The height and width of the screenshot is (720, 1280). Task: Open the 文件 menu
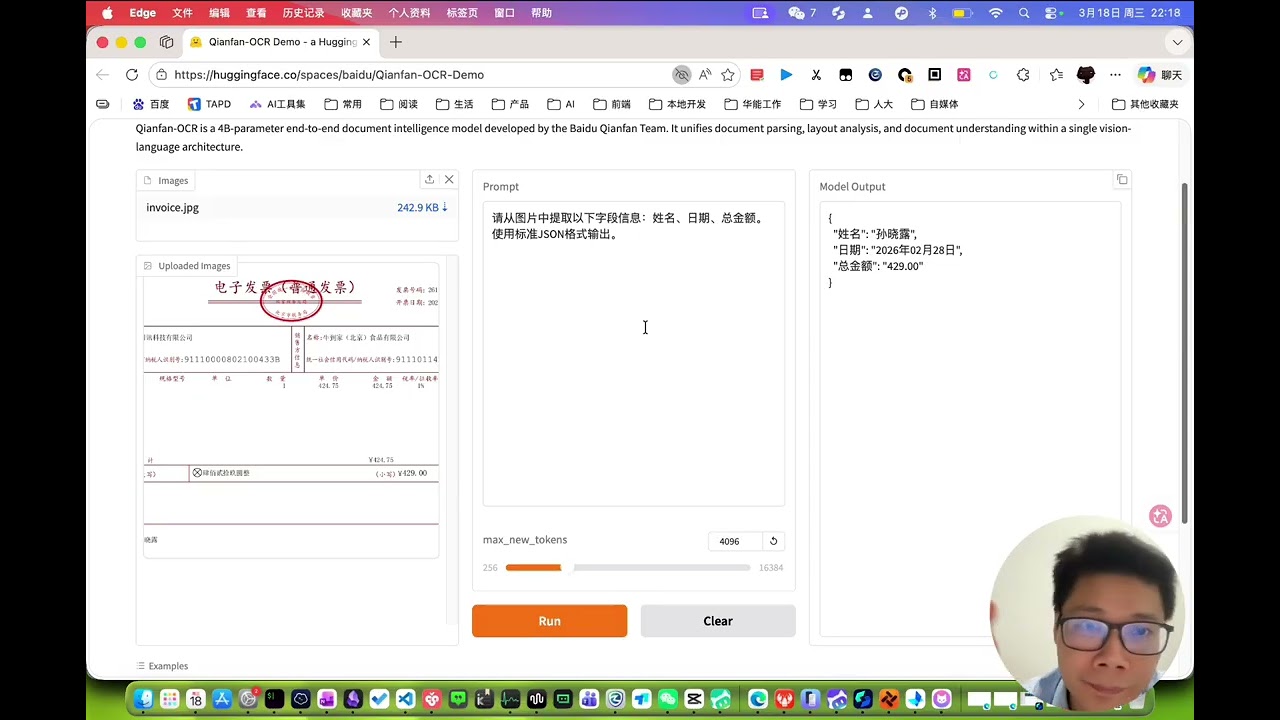[x=182, y=13]
